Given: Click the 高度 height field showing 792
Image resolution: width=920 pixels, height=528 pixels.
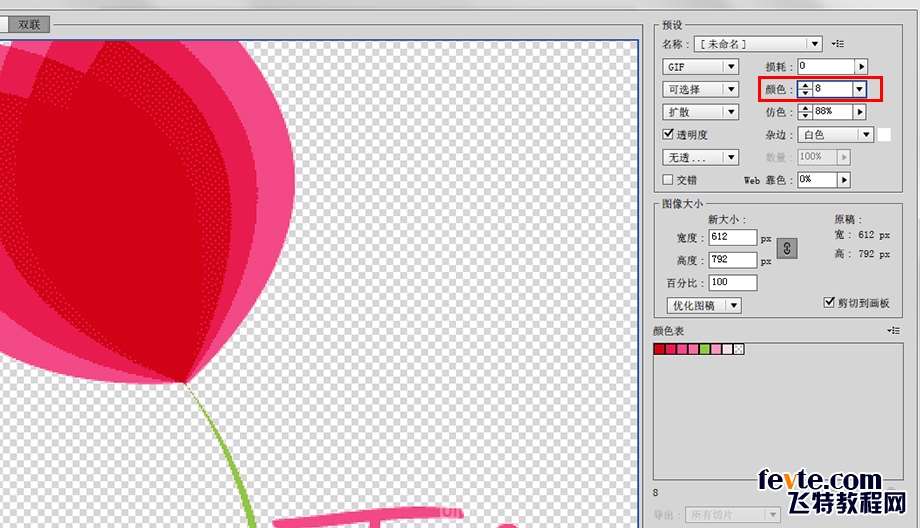Looking at the screenshot, I should [733, 260].
